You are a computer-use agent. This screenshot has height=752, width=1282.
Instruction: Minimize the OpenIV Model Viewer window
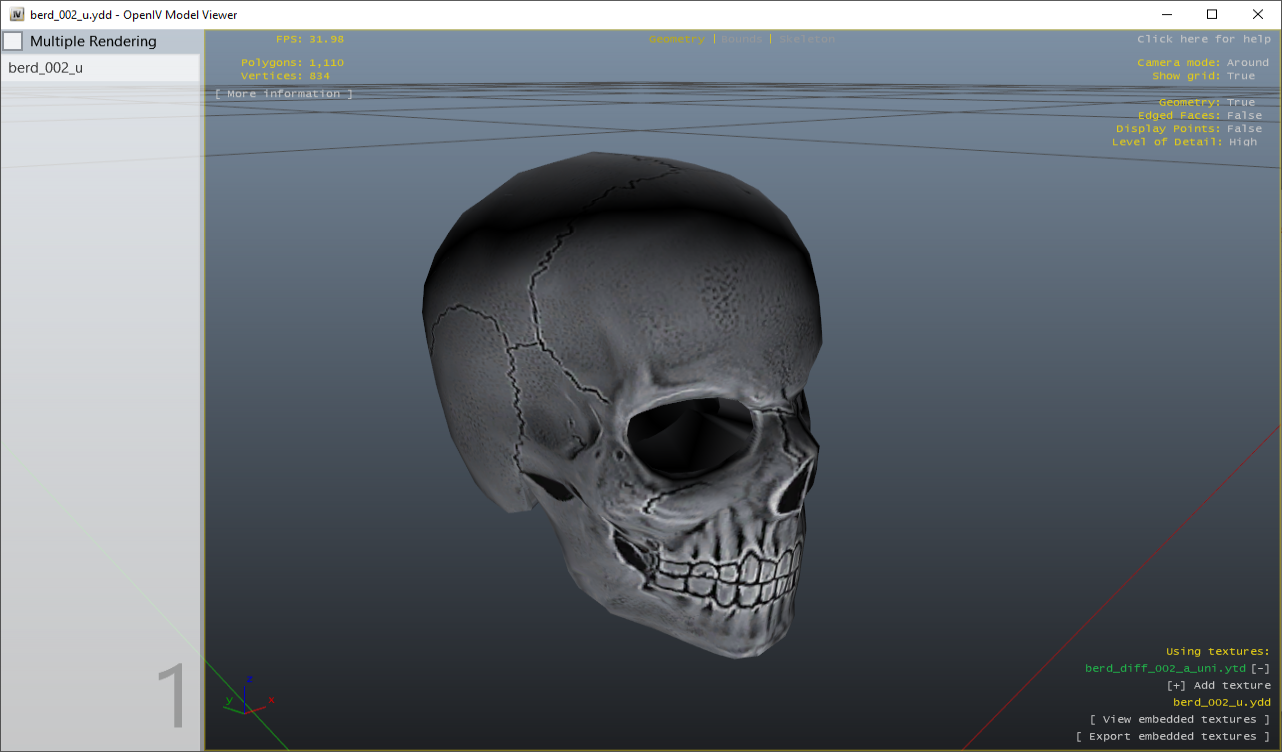tap(1166, 14)
